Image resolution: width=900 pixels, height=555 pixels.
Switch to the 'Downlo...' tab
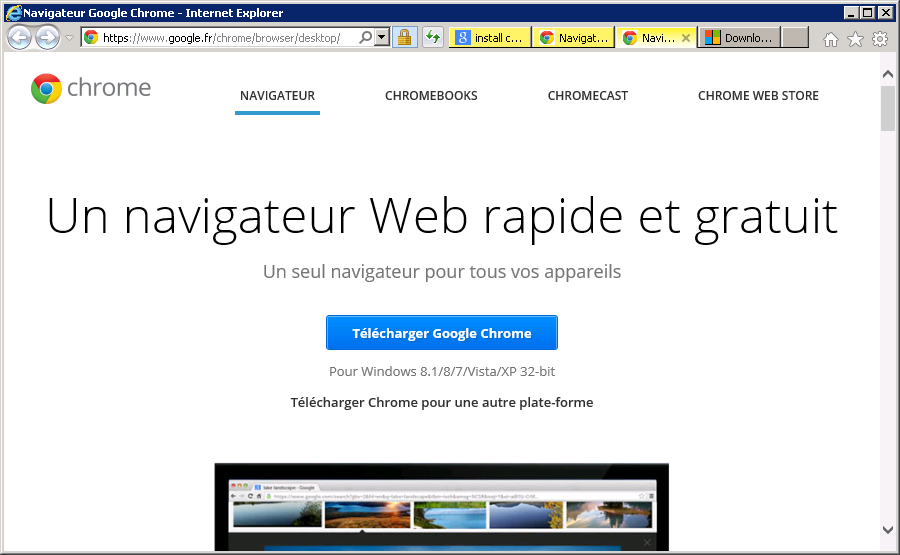[739, 38]
